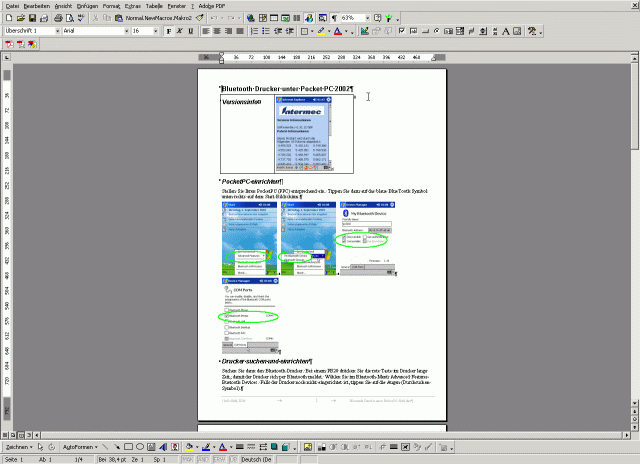Toggle paragraph marks (¶) display
Viewport: 640px width, 464px height.
tap(334, 18)
